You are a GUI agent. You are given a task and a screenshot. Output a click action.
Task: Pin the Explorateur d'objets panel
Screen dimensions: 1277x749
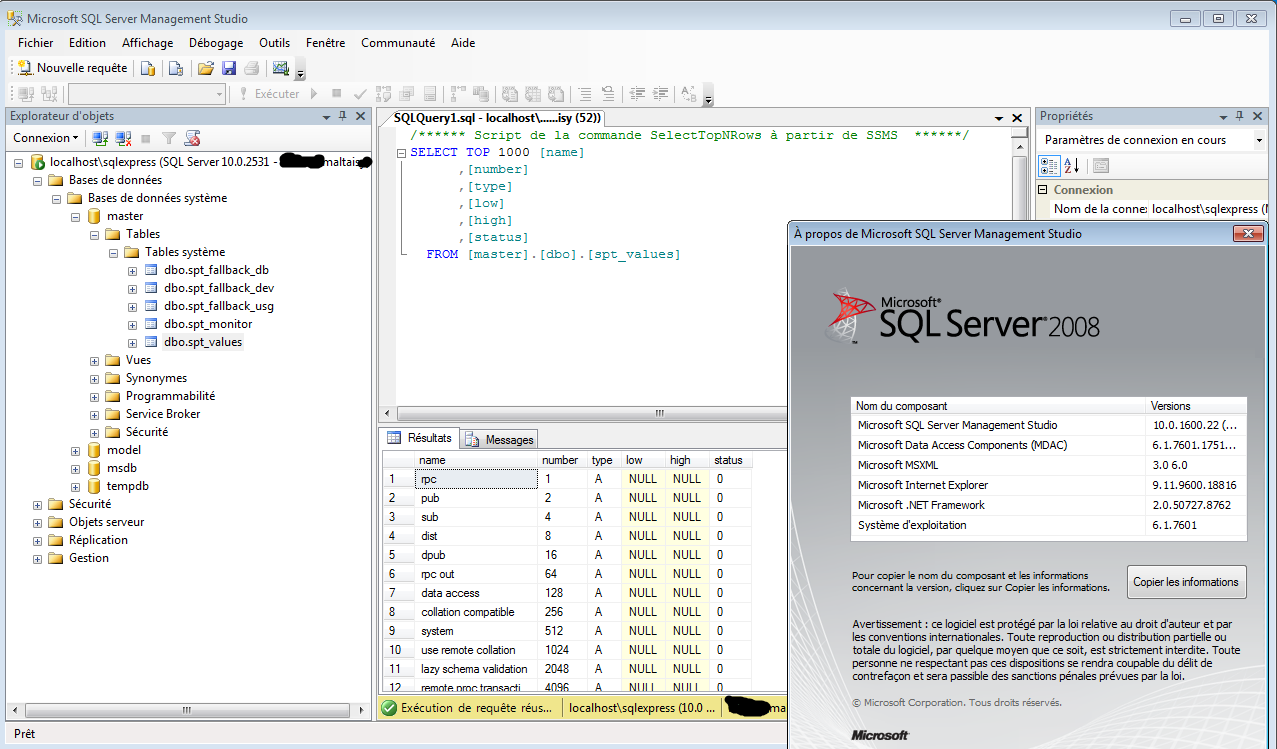click(342, 116)
